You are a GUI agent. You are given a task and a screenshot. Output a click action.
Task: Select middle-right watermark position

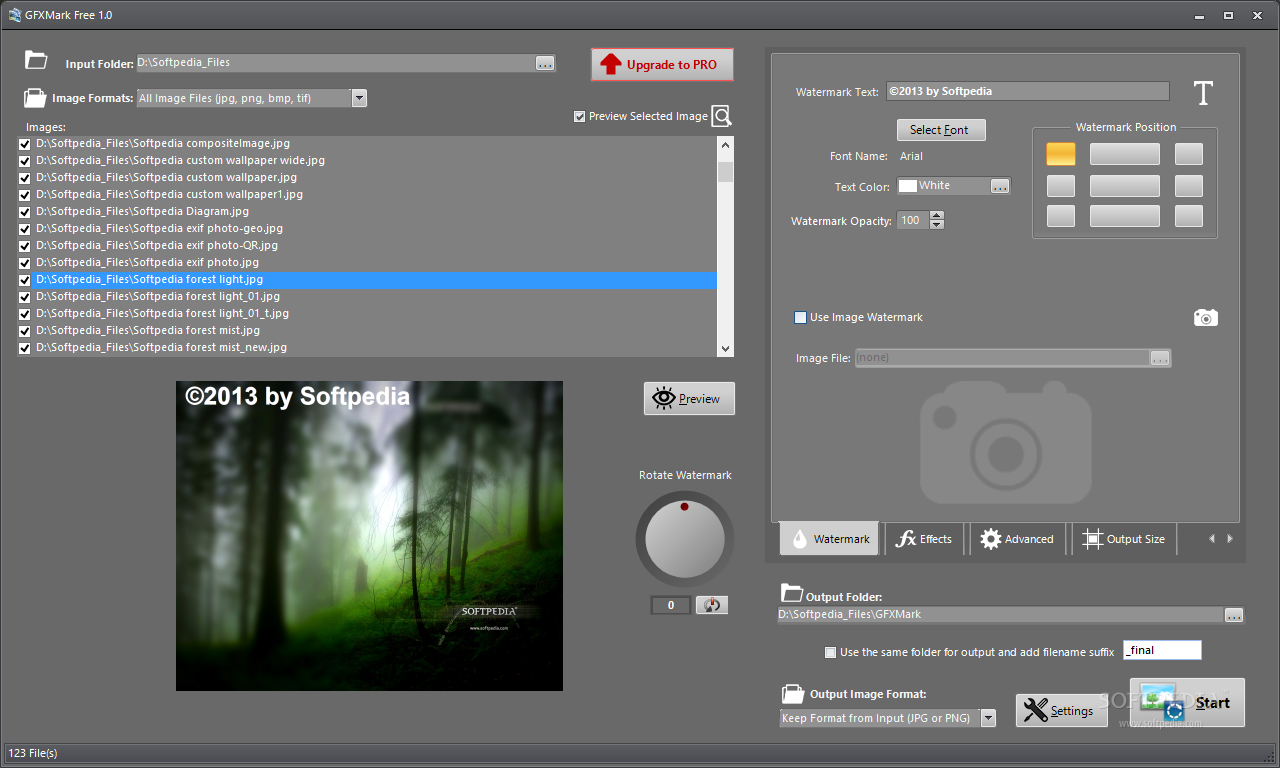click(x=1189, y=186)
